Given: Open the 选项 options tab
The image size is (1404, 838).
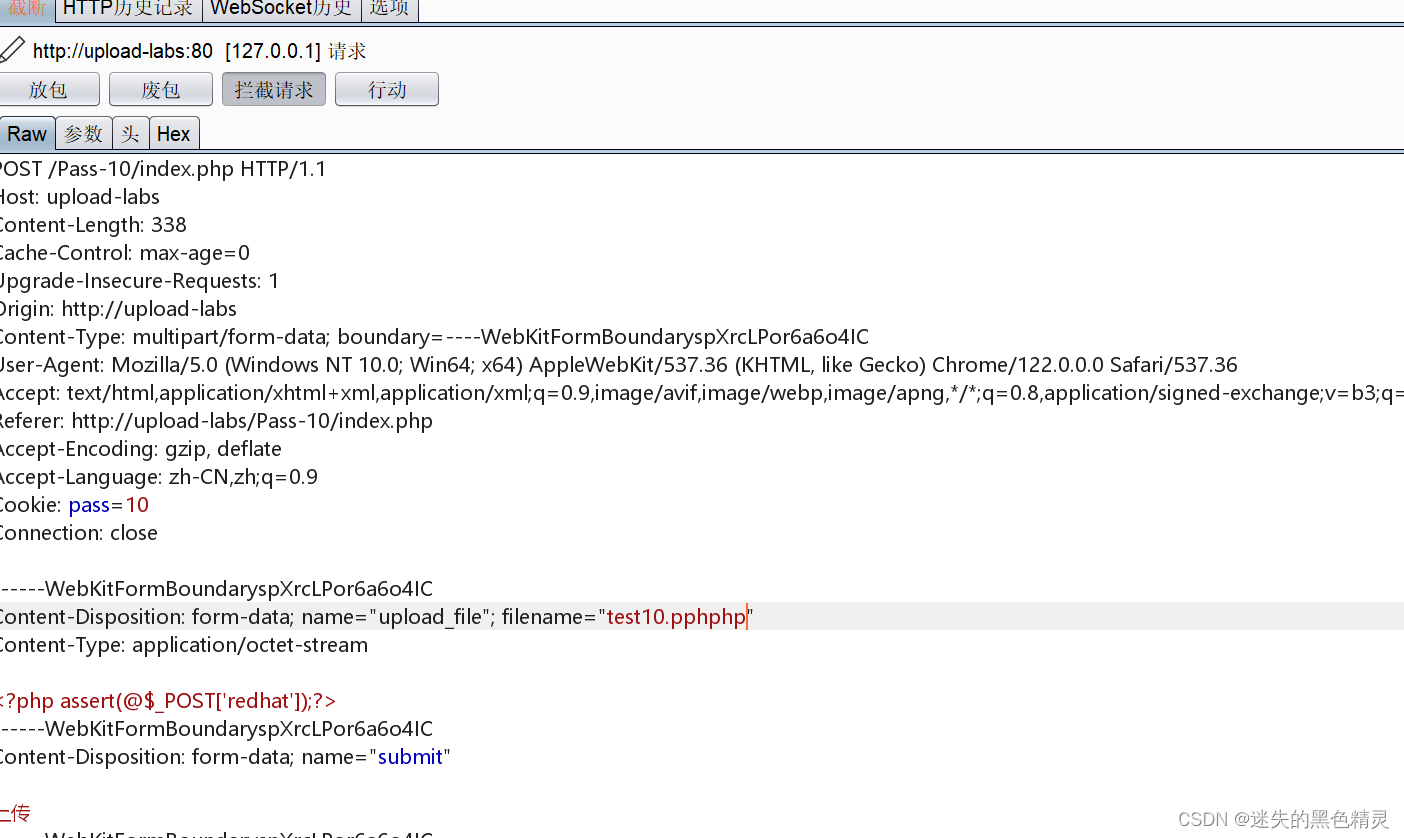Looking at the screenshot, I should [x=389, y=9].
